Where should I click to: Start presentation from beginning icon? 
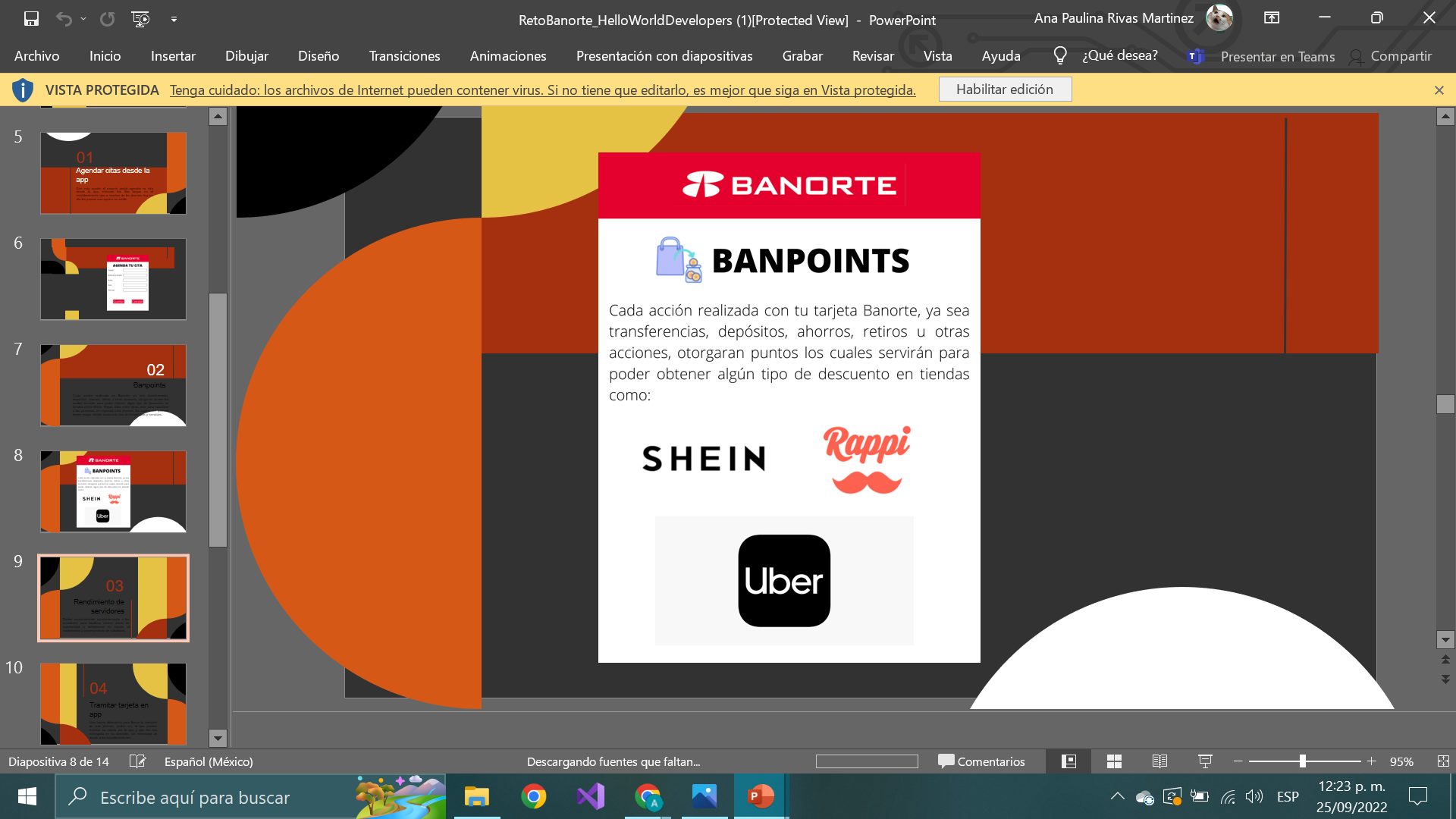(x=140, y=19)
